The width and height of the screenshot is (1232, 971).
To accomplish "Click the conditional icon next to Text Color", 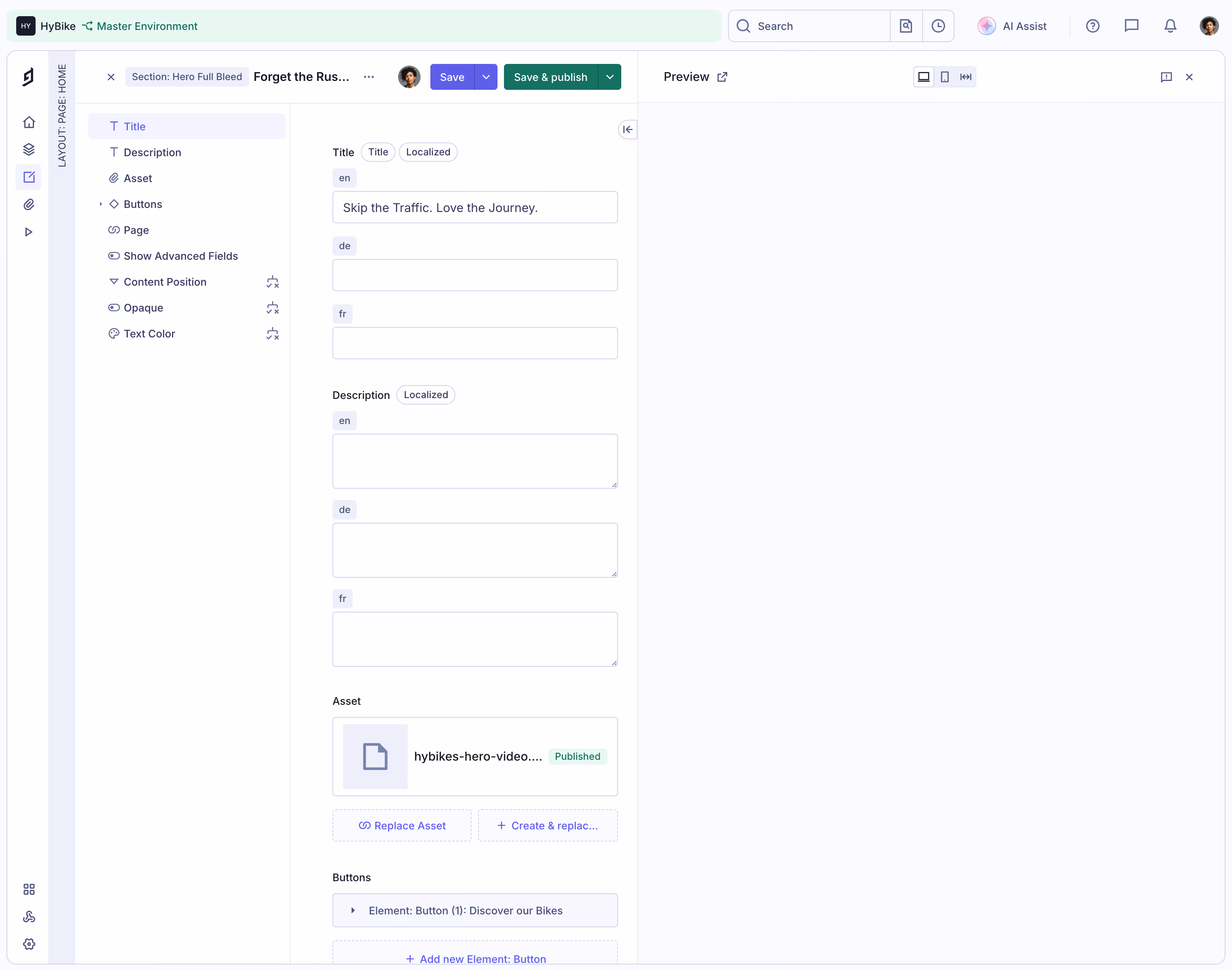I will (273, 334).
